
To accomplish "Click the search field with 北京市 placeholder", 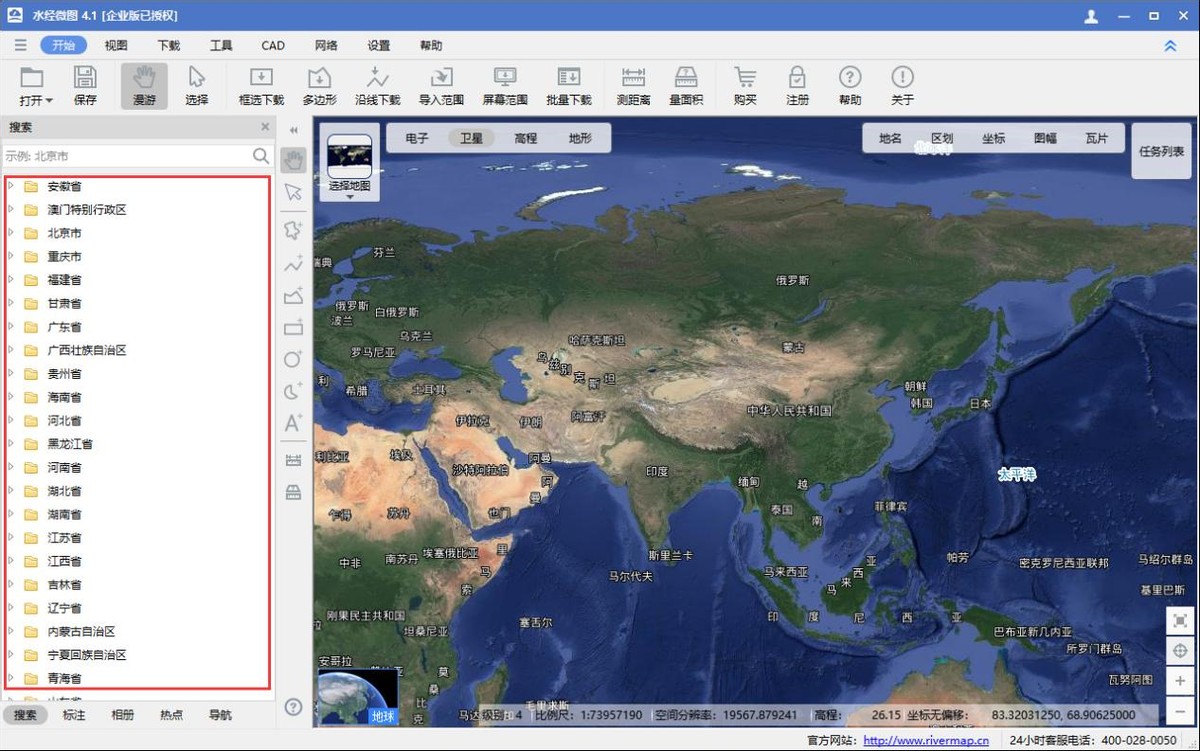I will point(125,156).
